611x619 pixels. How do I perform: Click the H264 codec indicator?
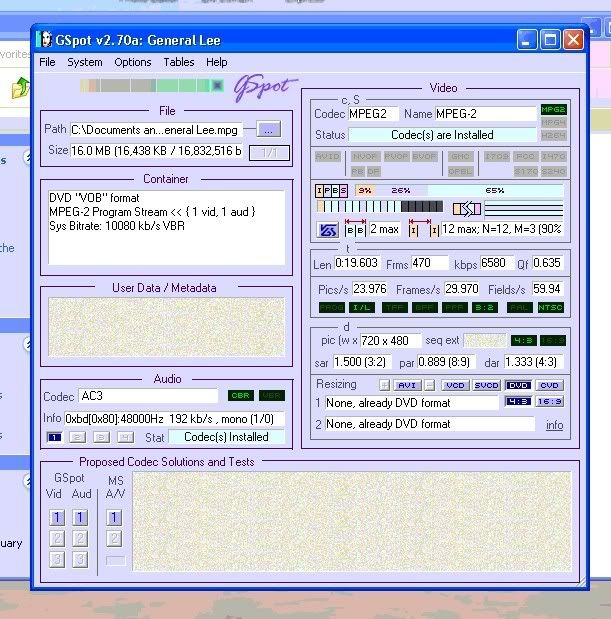pyautogui.click(x=553, y=135)
